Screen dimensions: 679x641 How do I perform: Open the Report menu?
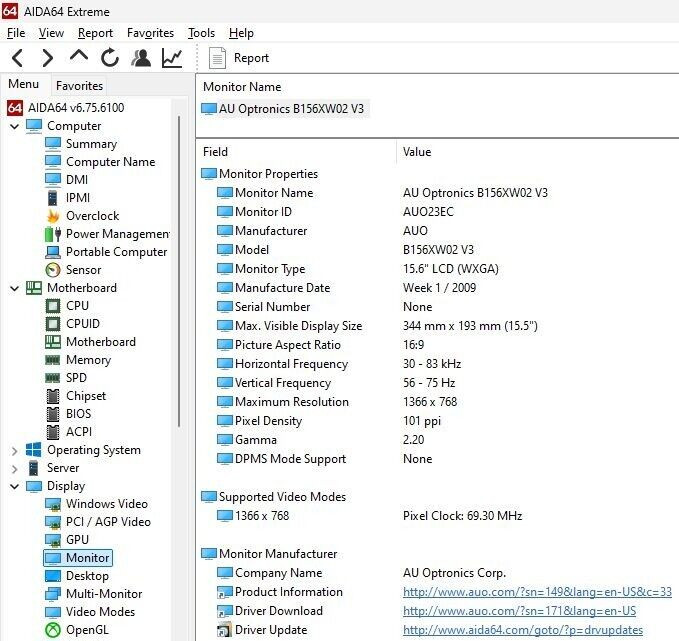pyautogui.click(x=95, y=33)
